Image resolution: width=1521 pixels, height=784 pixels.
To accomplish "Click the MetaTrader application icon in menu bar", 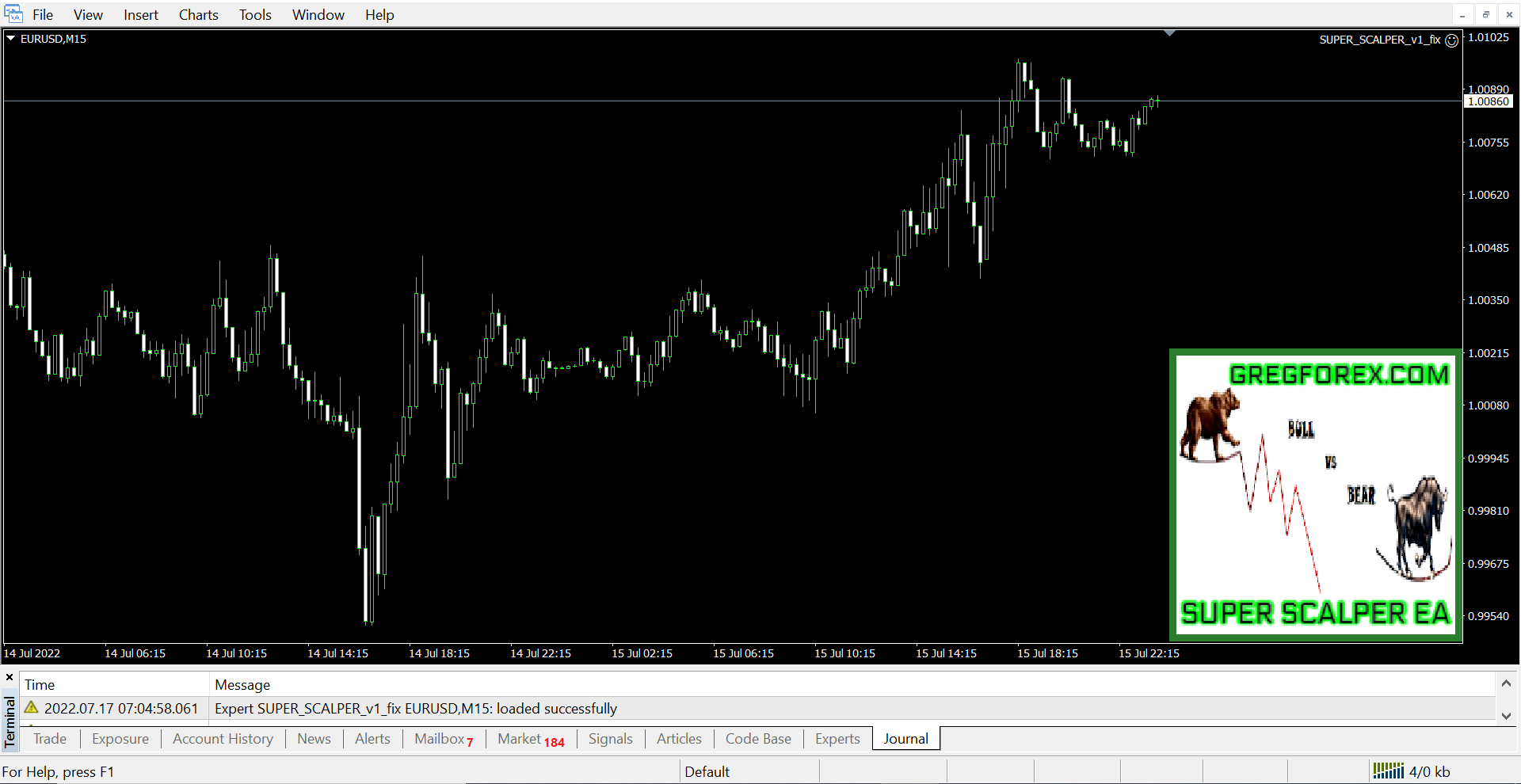I will (x=13, y=14).
